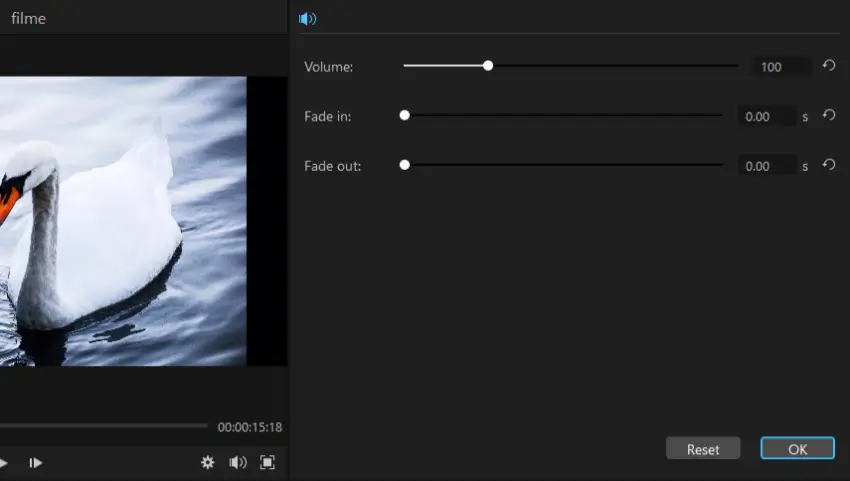
Task: Step to next frame in preview
Action: click(35, 462)
